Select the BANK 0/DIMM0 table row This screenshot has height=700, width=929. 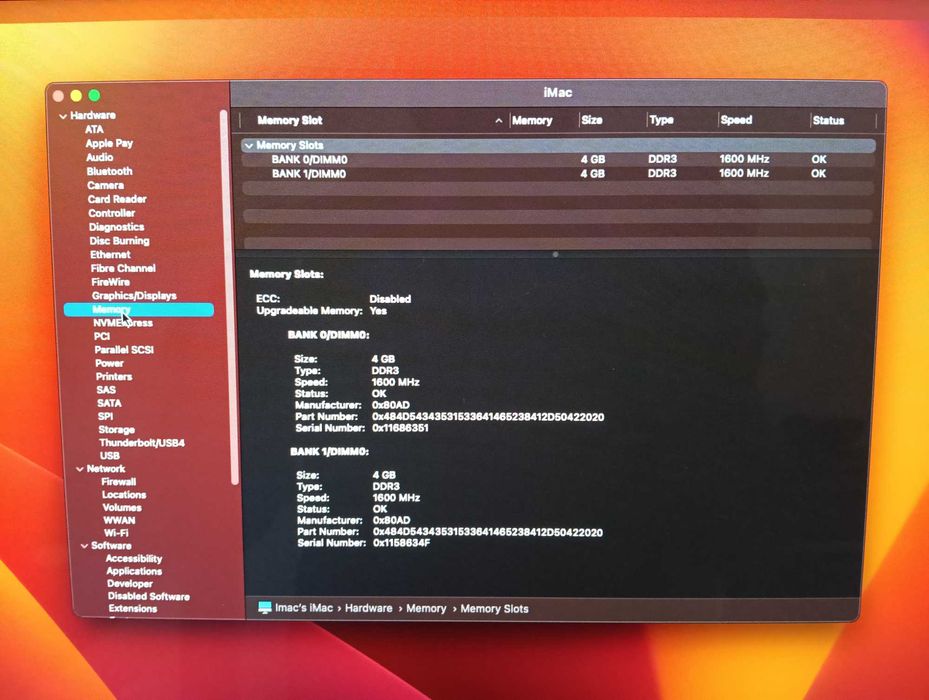558,159
